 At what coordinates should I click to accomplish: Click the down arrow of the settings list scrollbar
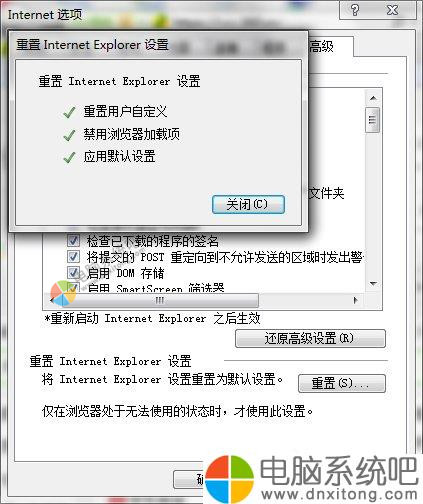pos(373,284)
